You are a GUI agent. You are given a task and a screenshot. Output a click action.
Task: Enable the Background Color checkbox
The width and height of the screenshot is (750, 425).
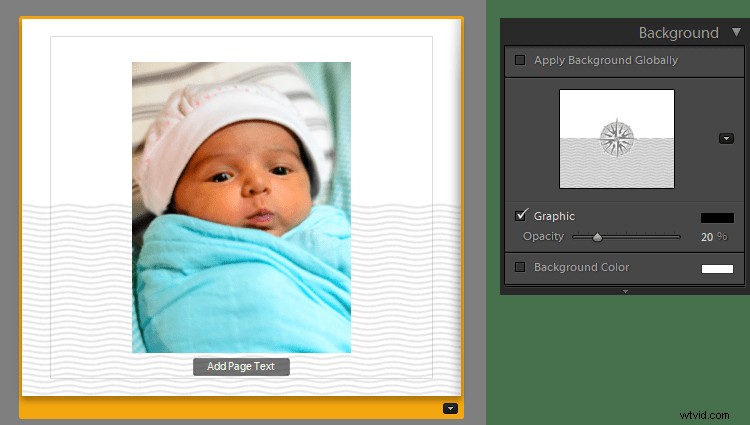(x=520, y=267)
